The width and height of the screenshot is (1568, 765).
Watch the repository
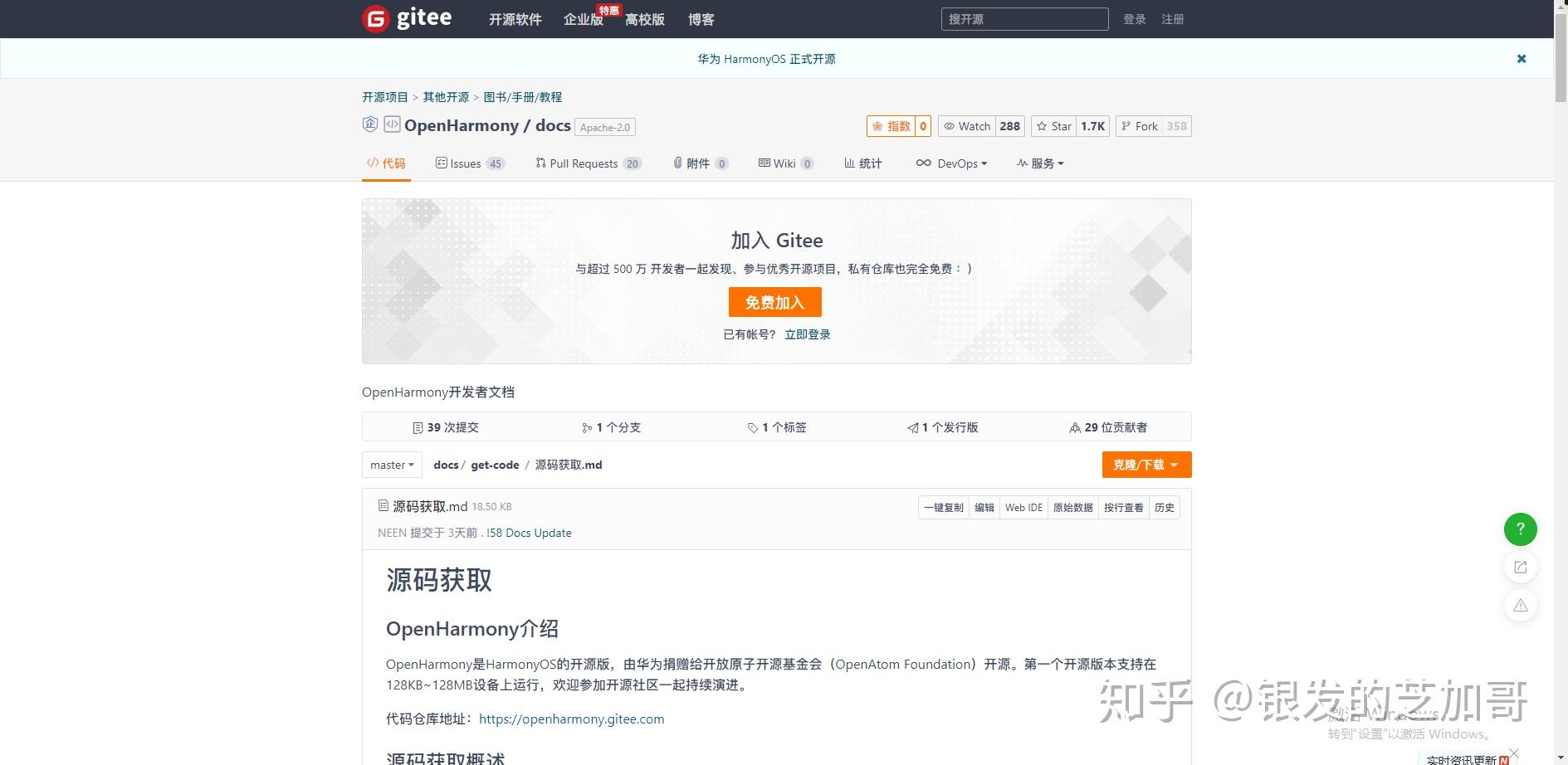(967, 126)
